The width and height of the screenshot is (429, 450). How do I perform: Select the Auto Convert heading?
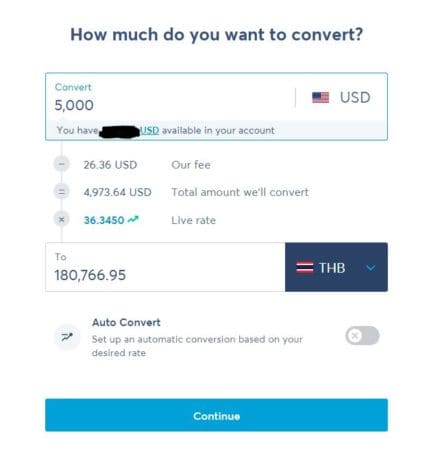tap(126, 322)
